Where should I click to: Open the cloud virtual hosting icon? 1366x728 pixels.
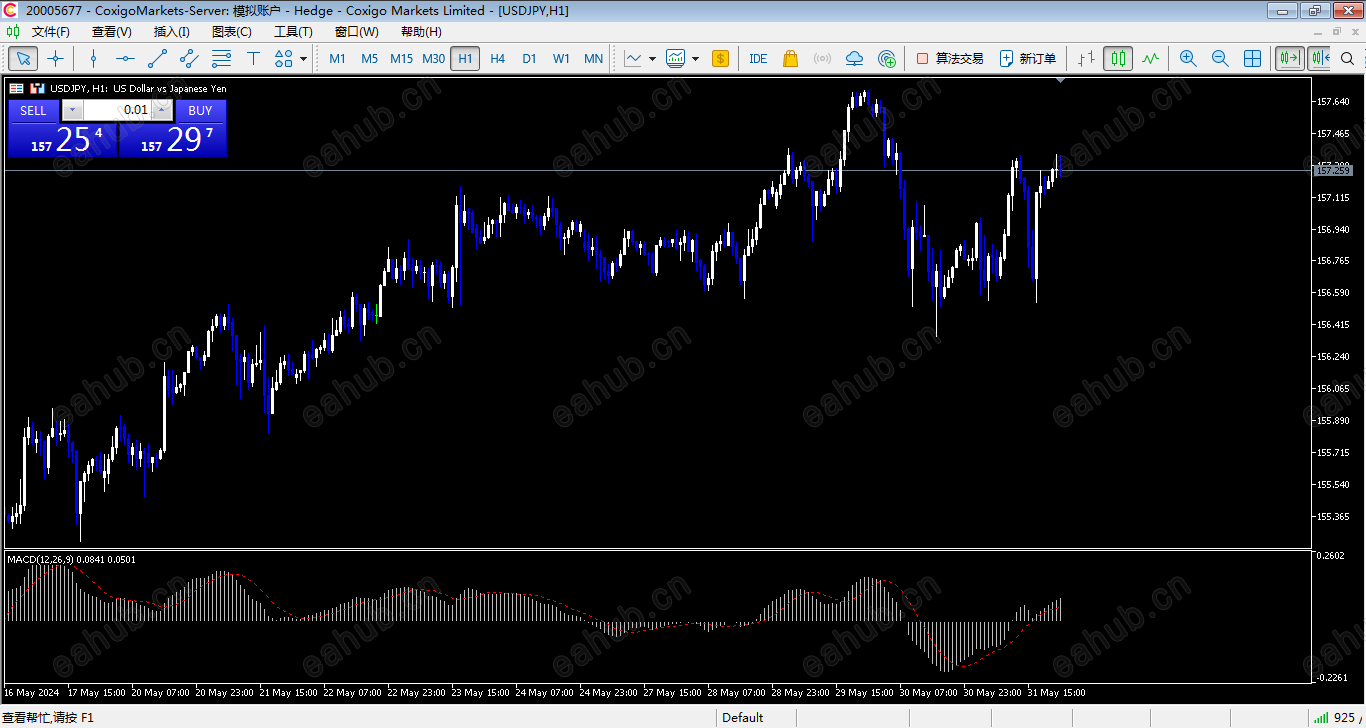[854, 58]
